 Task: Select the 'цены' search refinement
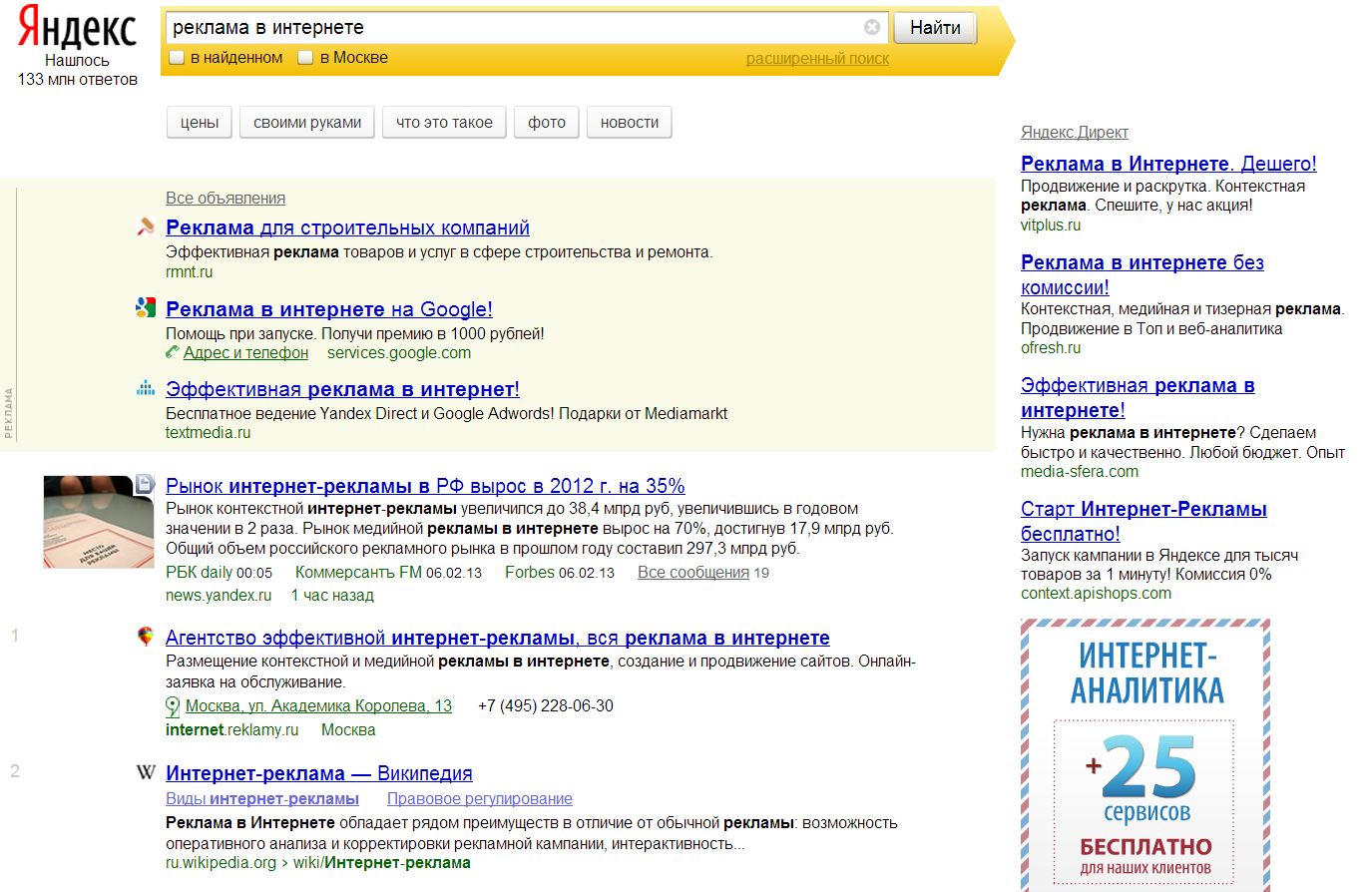(x=200, y=123)
